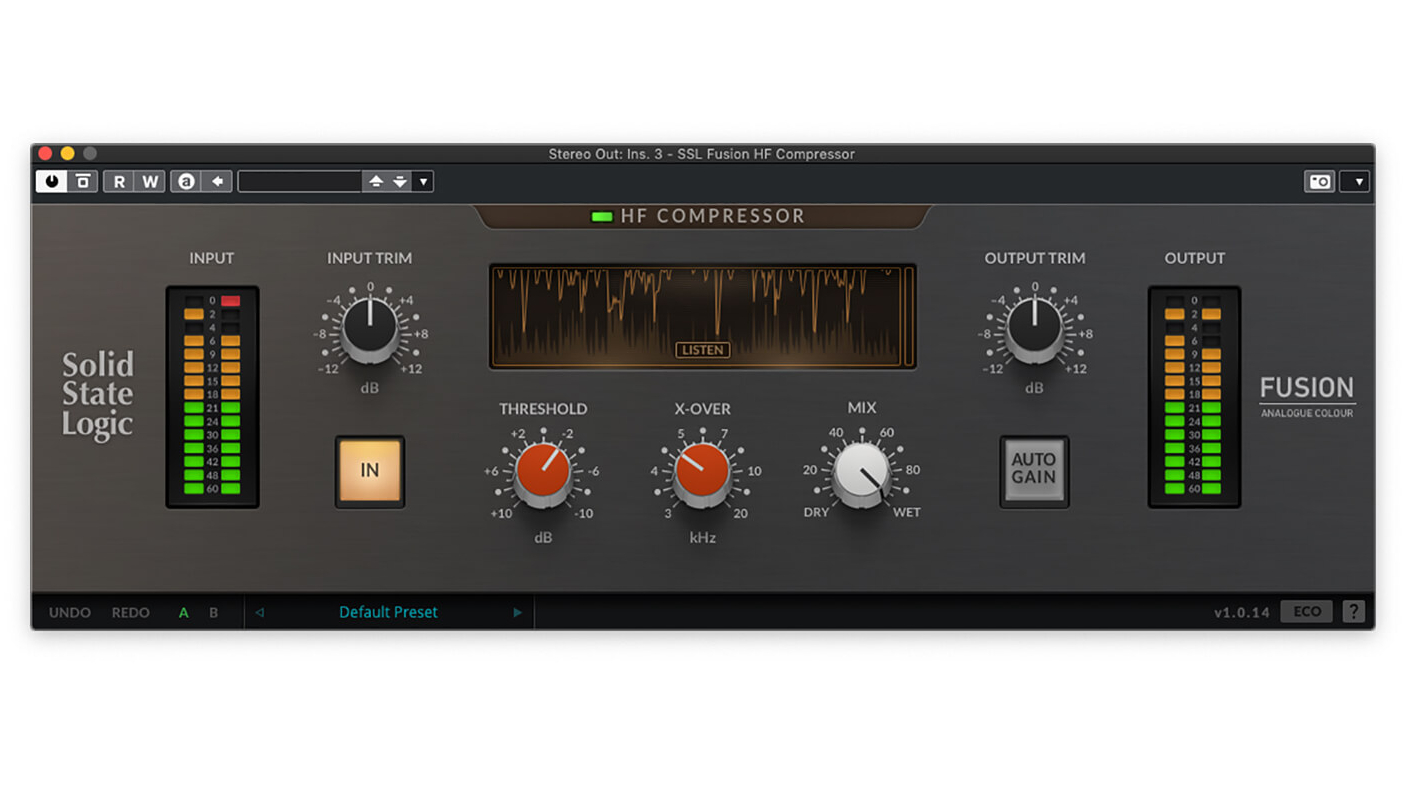1409x786 pixels.
Task: Select preset slot B
Action: click(x=213, y=612)
